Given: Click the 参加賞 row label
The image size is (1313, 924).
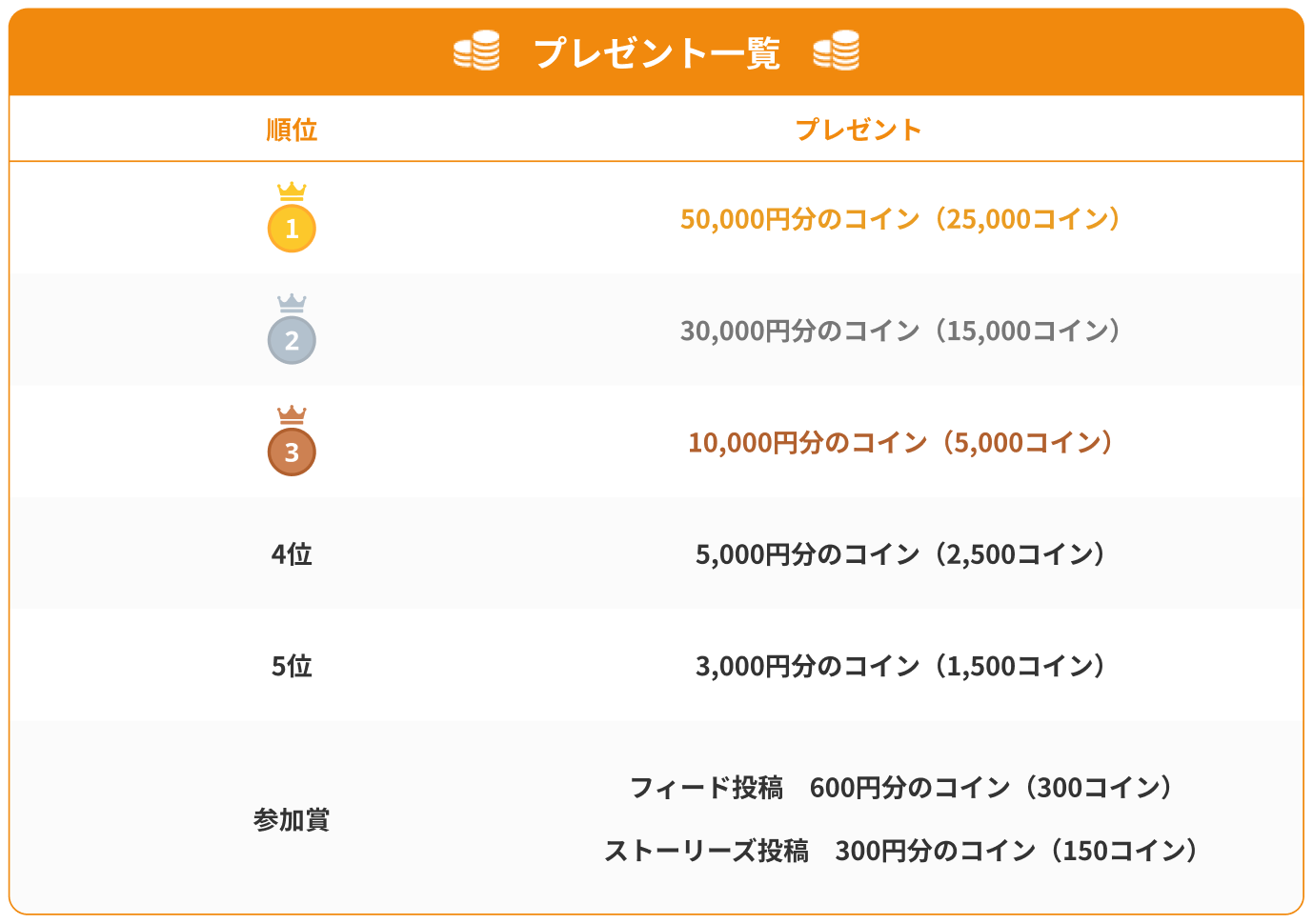Looking at the screenshot, I should click(292, 819).
